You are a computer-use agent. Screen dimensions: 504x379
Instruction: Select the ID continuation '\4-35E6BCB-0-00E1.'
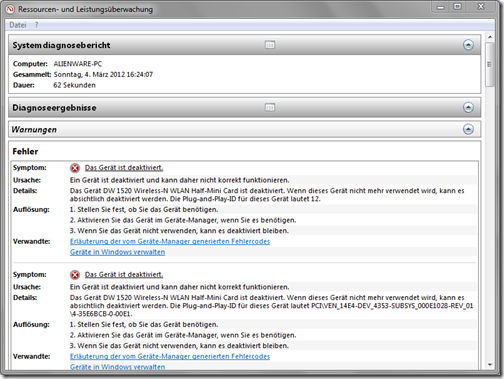pos(101,314)
